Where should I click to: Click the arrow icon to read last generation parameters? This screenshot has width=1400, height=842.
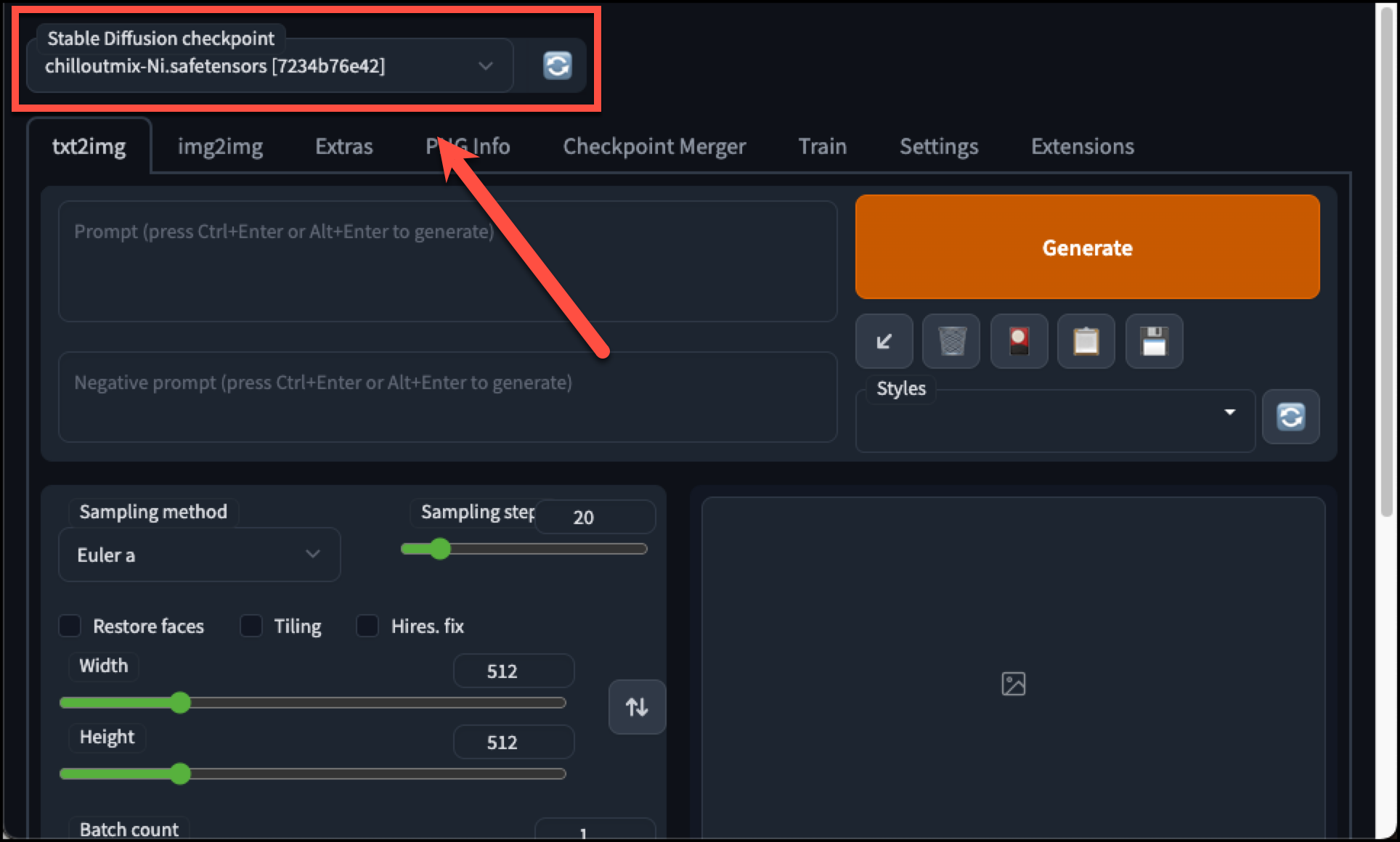[x=884, y=341]
